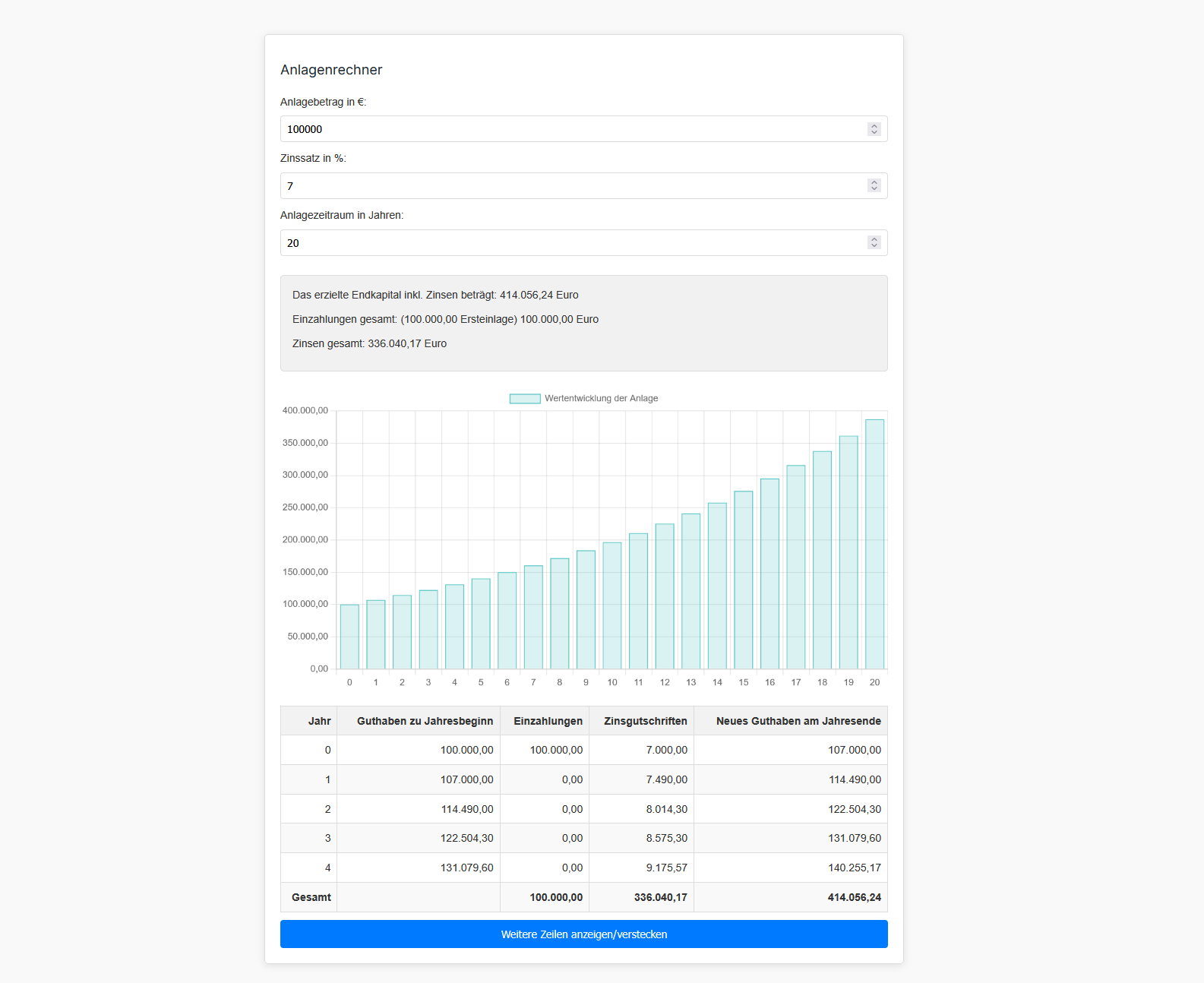Screen dimensions: 1204x983
Task: Click the Neues Guthaben am Jahresende header
Action: click(798, 721)
